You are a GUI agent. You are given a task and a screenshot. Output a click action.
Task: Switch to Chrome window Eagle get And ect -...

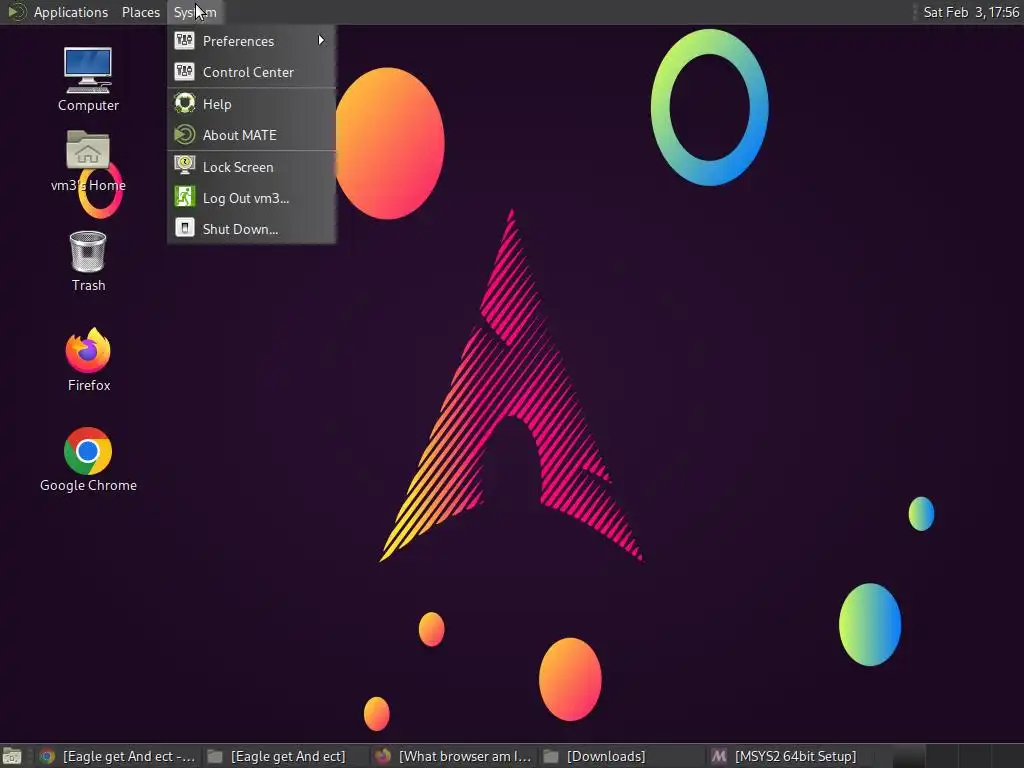tap(118, 756)
